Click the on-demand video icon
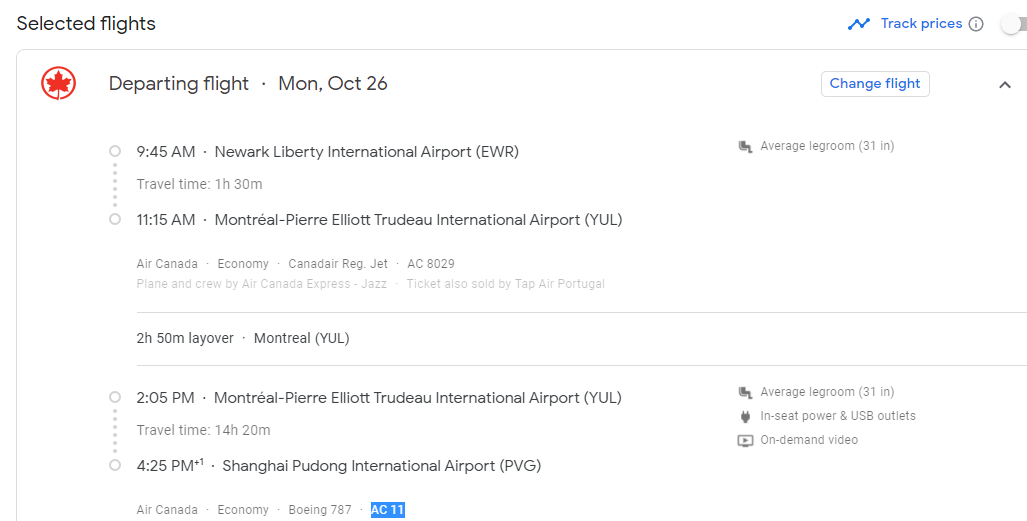This screenshot has width=1027, height=521. 745,441
